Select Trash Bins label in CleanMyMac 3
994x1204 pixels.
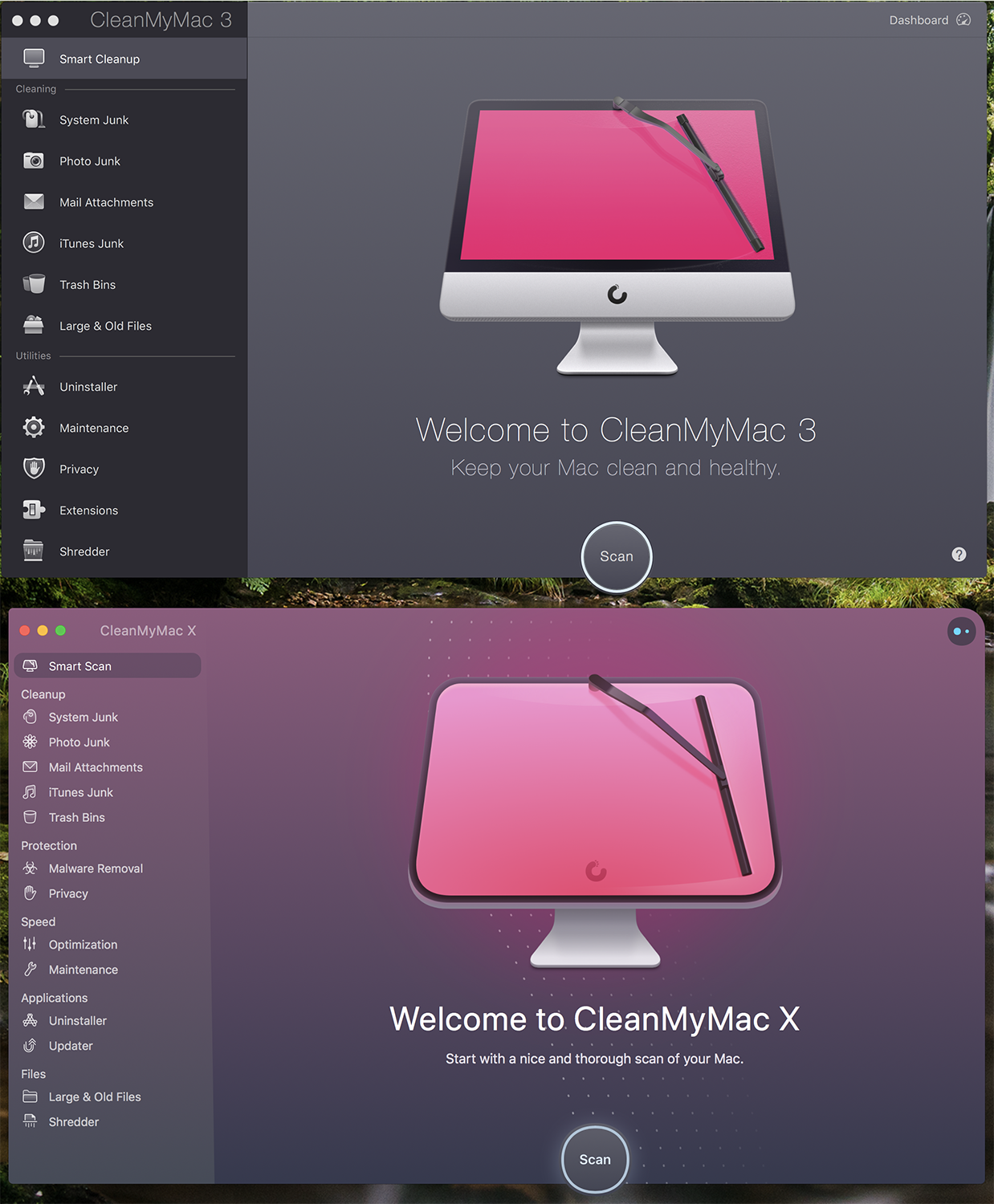click(88, 284)
